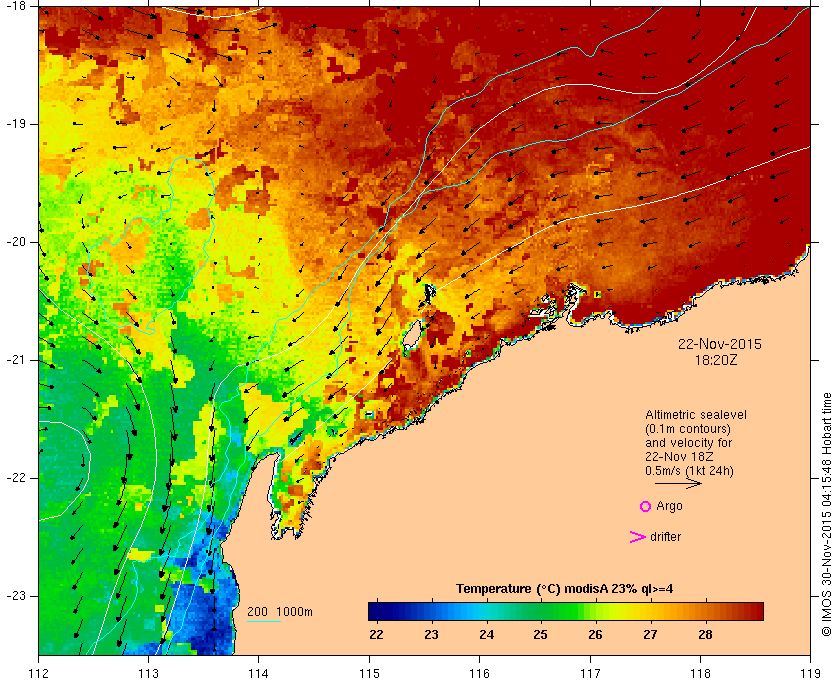The width and height of the screenshot is (840, 680).
Task: Click the longitude axis label 113
Action: 148,673
